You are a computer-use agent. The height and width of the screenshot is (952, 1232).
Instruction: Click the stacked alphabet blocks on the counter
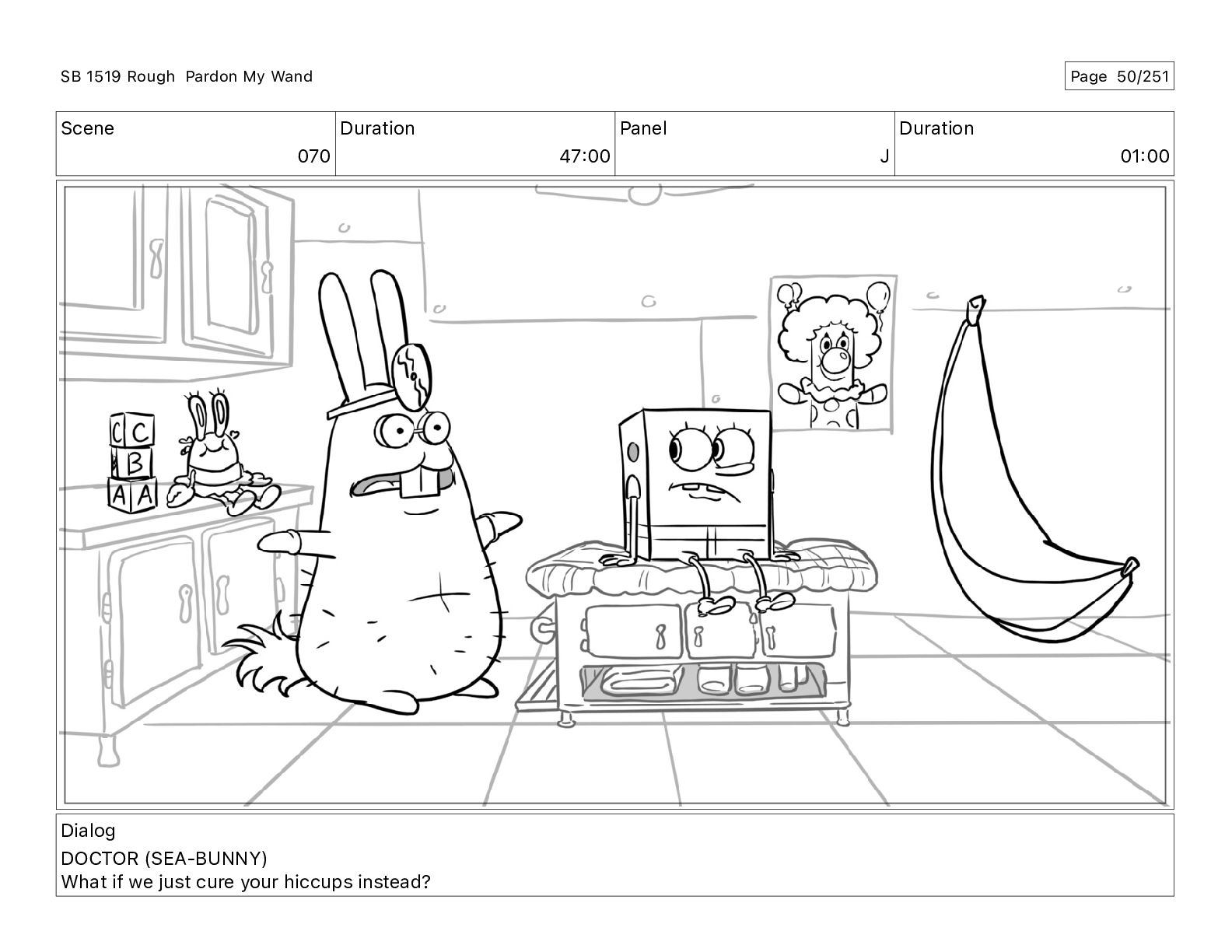[132, 463]
